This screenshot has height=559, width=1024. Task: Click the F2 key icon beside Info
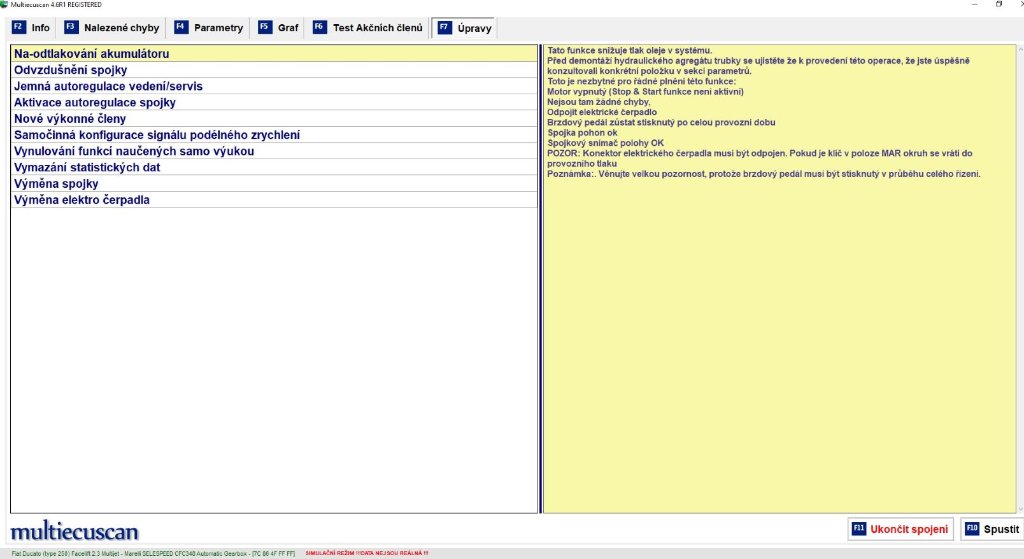(18, 28)
